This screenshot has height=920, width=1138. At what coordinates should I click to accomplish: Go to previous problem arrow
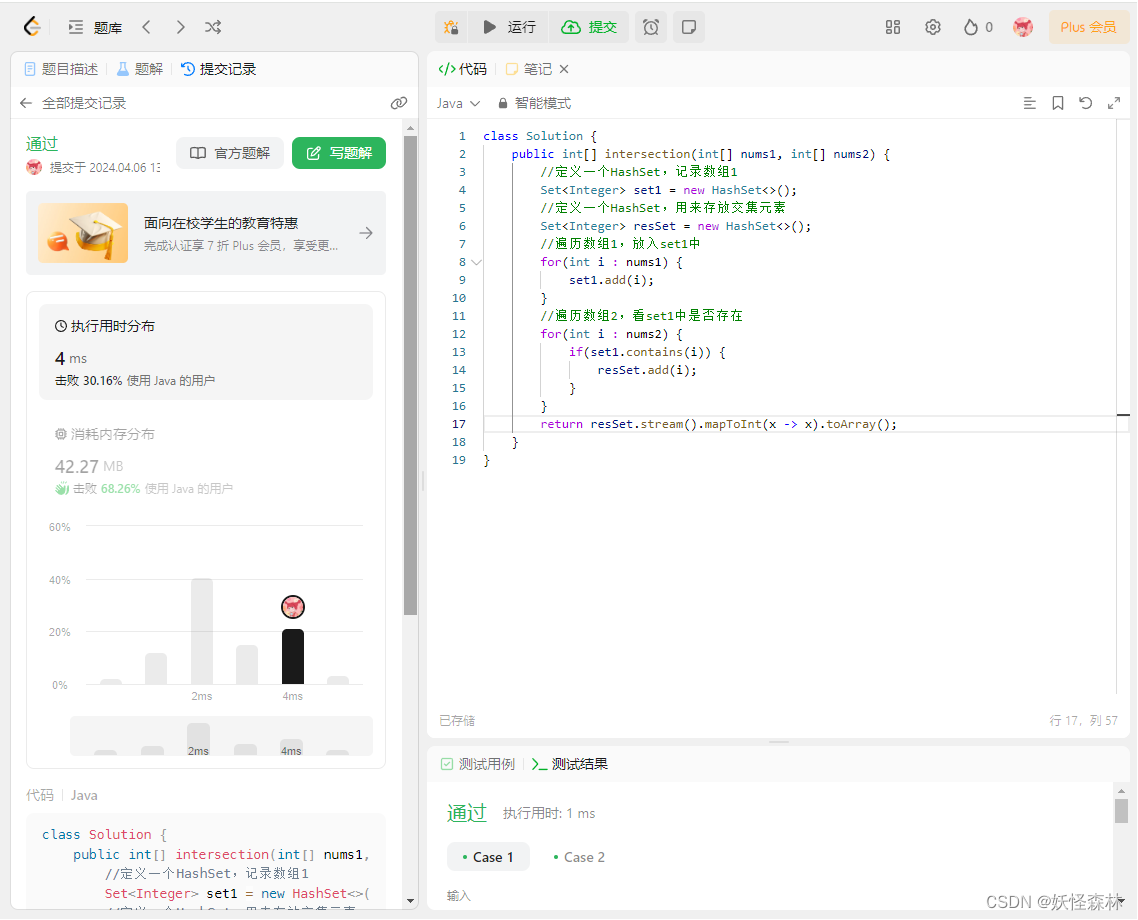tap(147, 28)
